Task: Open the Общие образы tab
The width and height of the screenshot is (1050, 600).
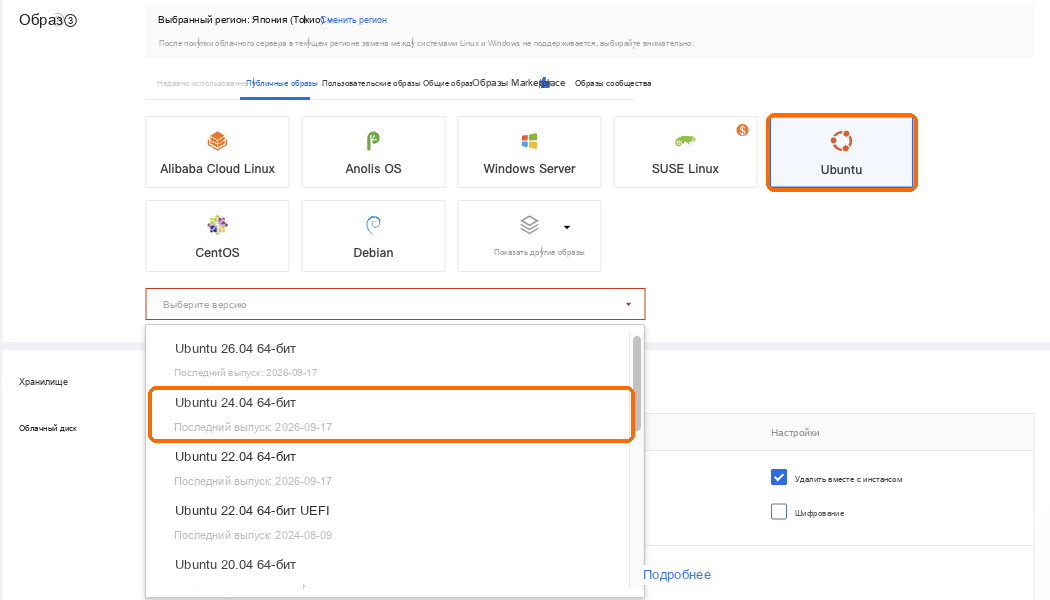Action: pos(447,84)
